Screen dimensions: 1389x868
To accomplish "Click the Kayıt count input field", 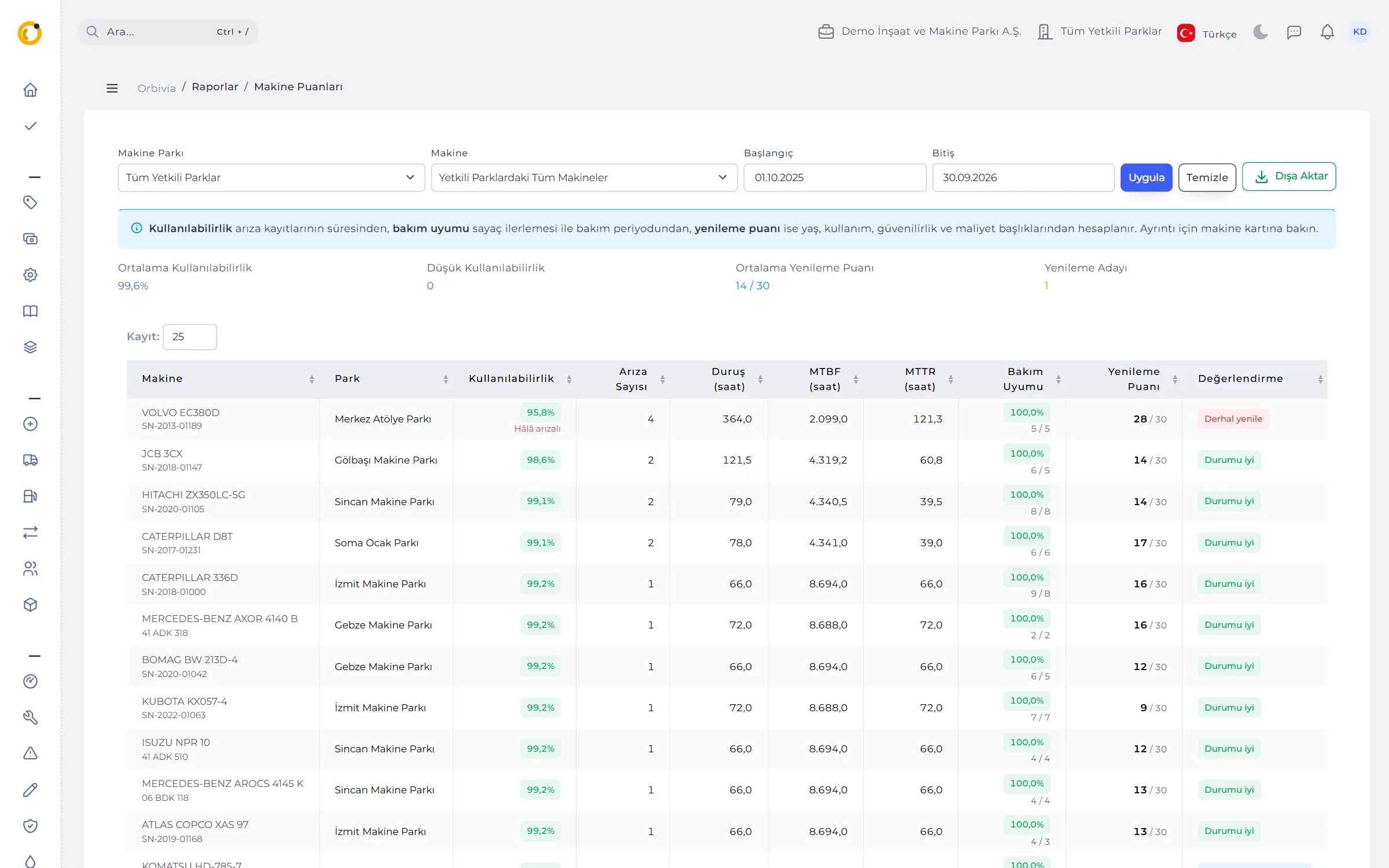I will (x=190, y=337).
